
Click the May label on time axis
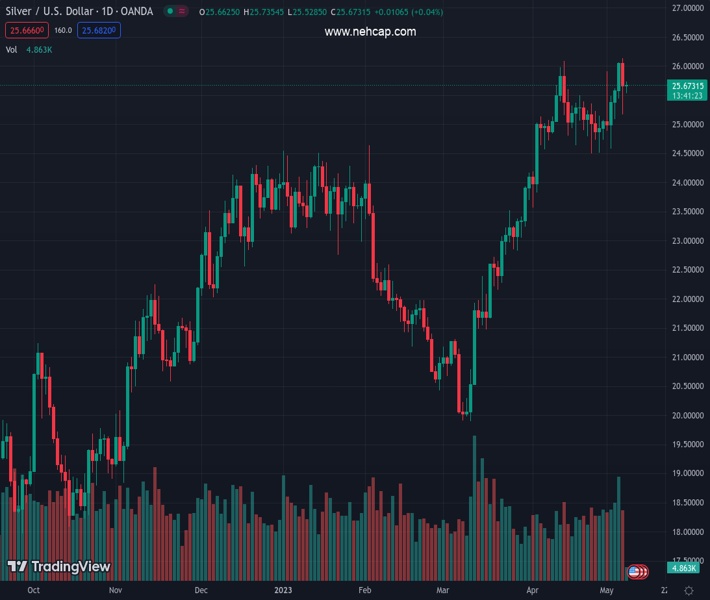click(x=605, y=591)
